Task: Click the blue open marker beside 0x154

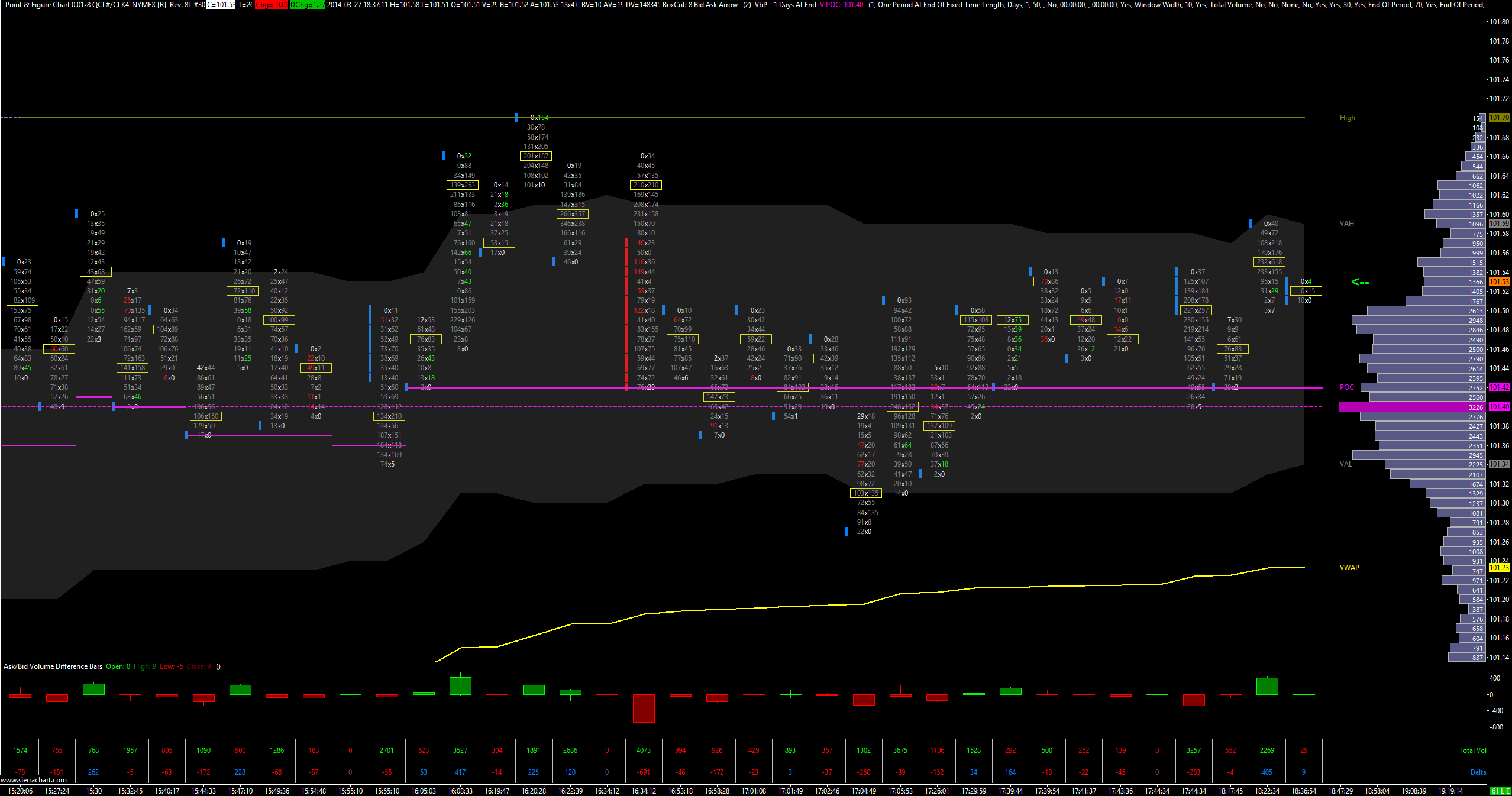Action: pyautogui.click(x=516, y=117)
